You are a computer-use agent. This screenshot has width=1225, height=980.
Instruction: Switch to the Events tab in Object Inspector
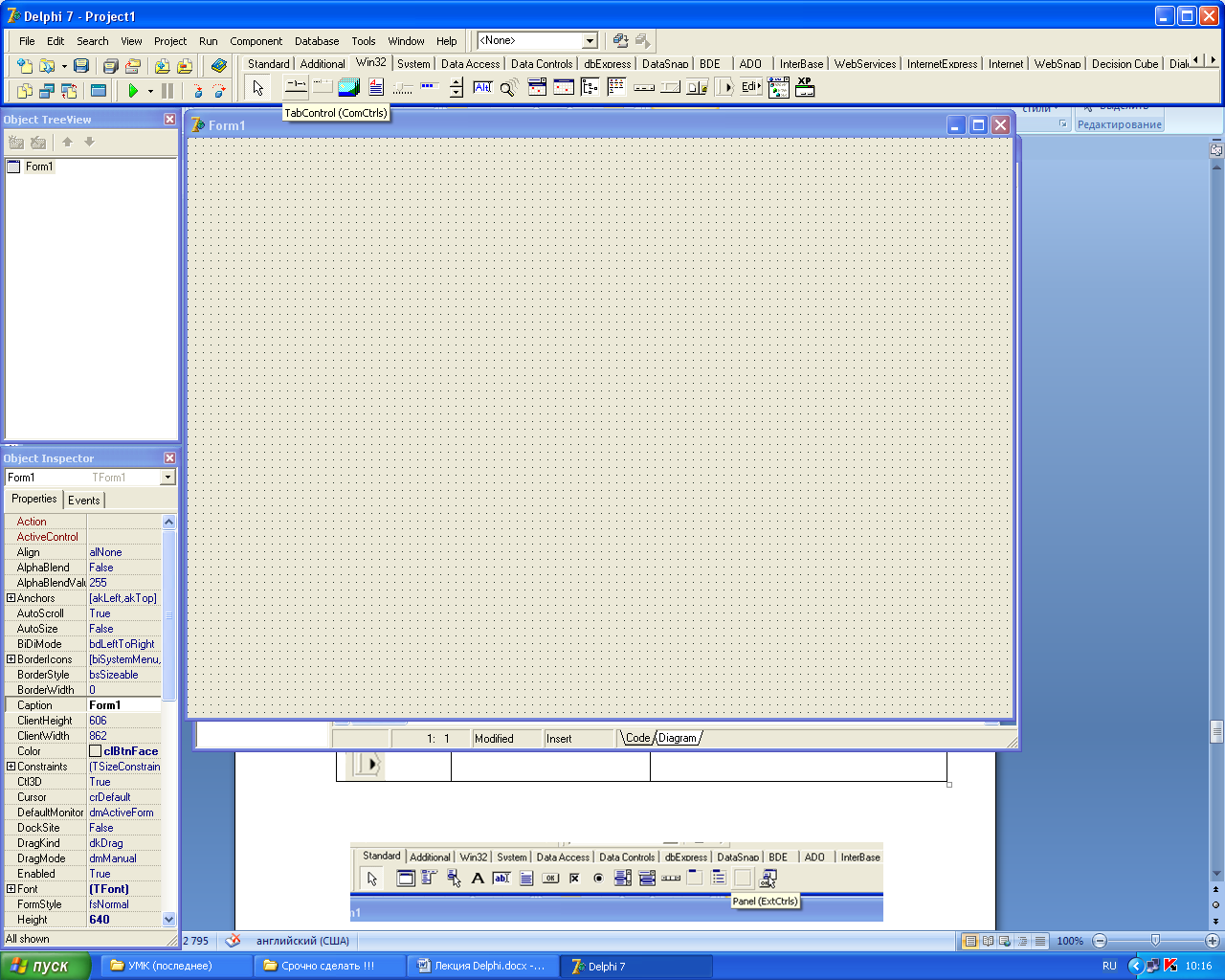click(x=84, y=500)
